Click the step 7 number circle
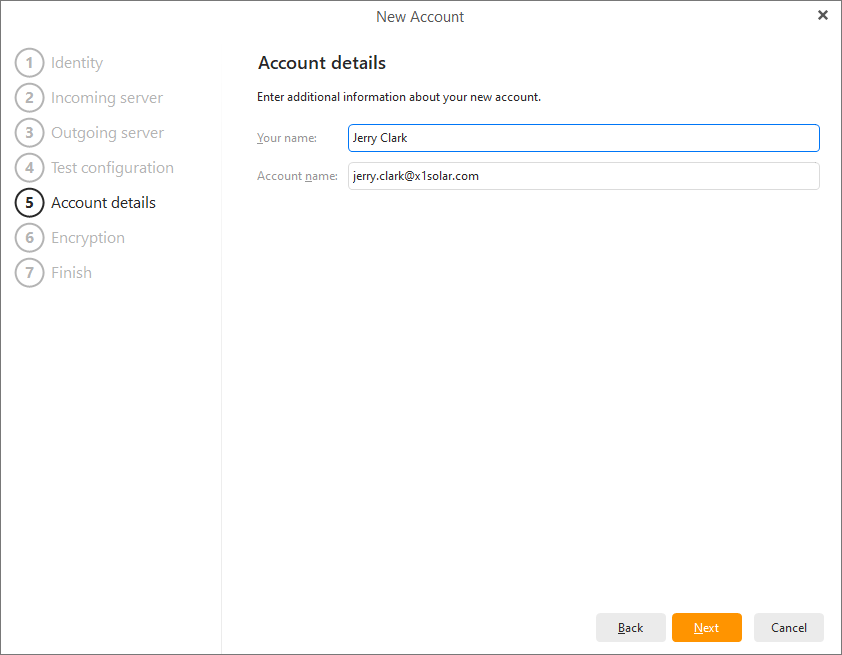The image size is (842, 655). point(30,273)
